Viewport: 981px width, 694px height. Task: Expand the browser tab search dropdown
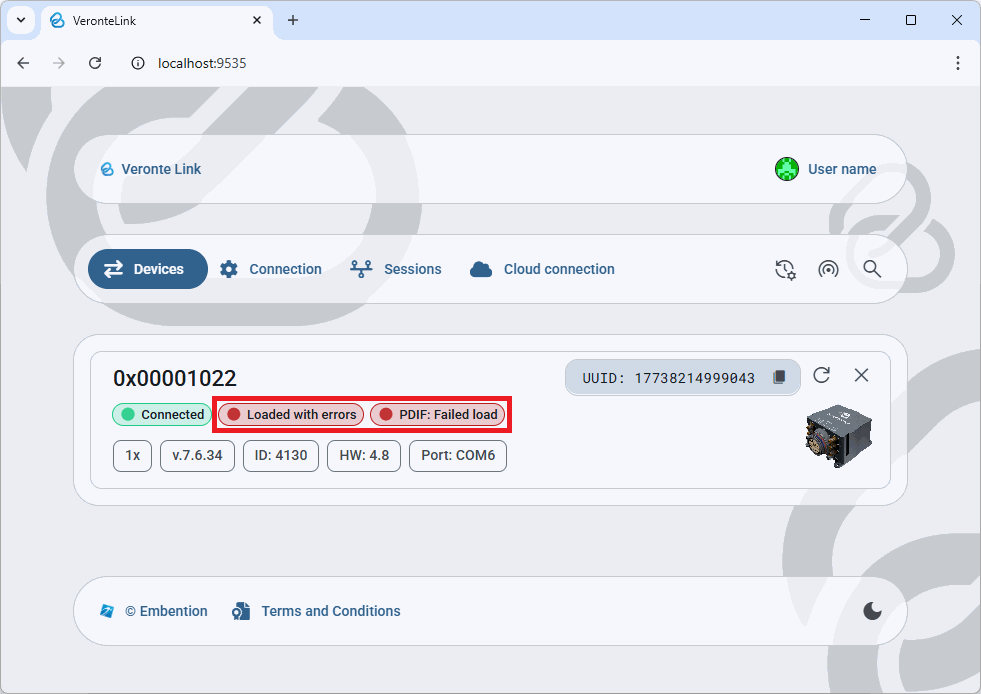pyautogui.click(x=20, y=20)
